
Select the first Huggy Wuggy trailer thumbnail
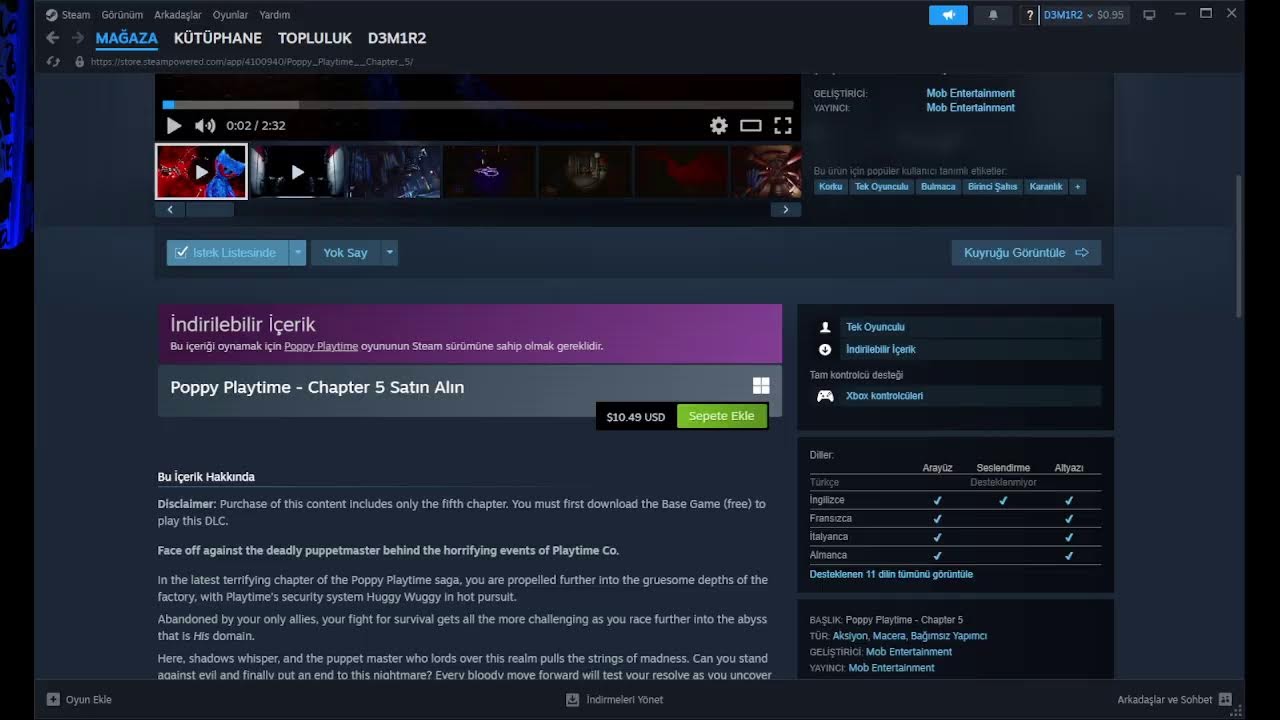click(x=201, y=172)
